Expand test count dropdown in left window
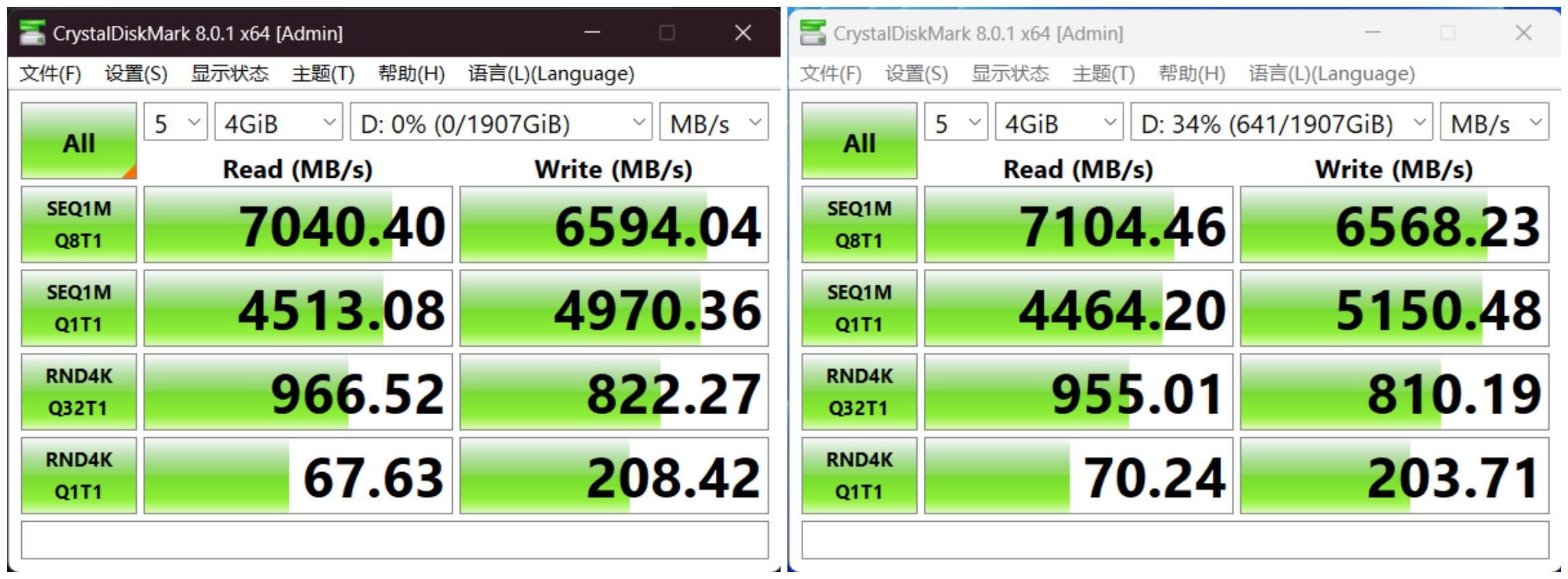The height and width of the screenshot is (579, 1568). tap(176, 123)
